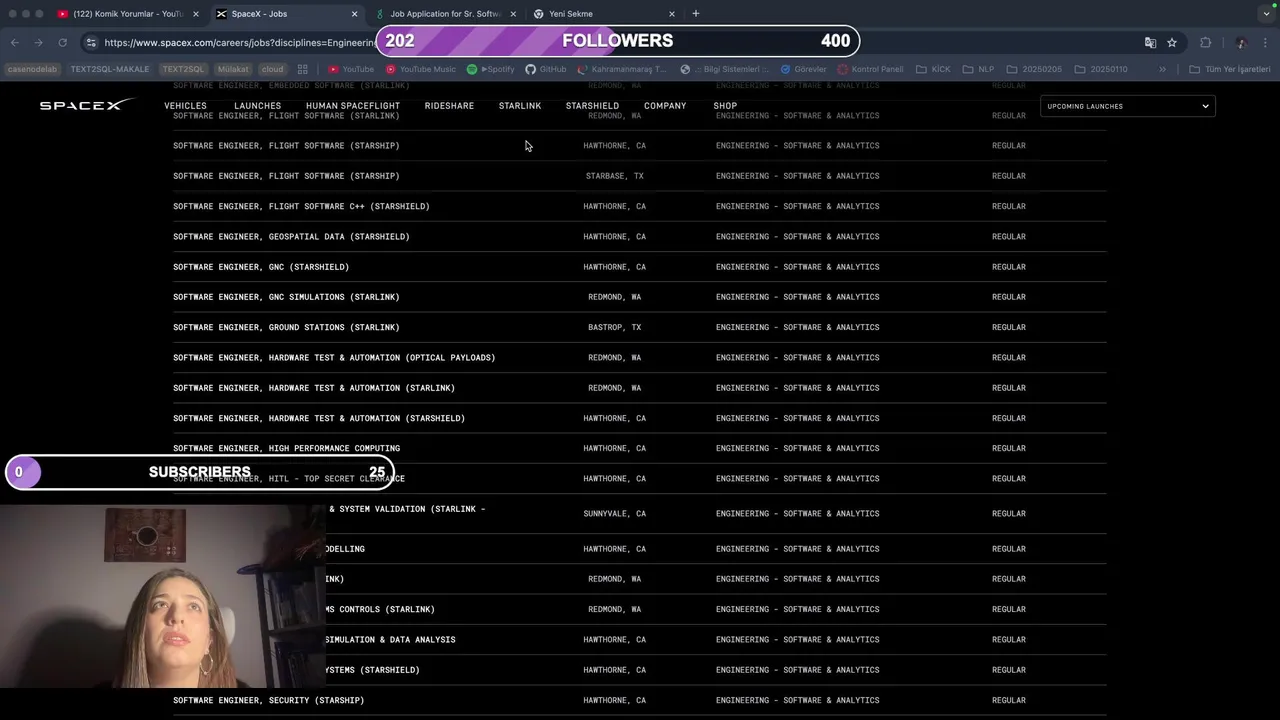The width and height of the screenshot is (1280, 720).
Task: Open the Starshield menu item
Action: point(592,106)
